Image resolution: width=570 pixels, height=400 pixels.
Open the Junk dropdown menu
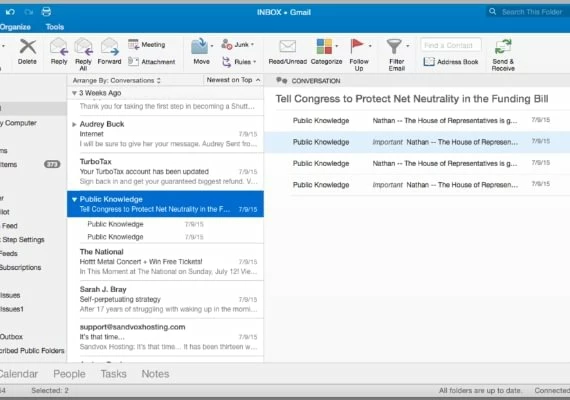(238, 45)
